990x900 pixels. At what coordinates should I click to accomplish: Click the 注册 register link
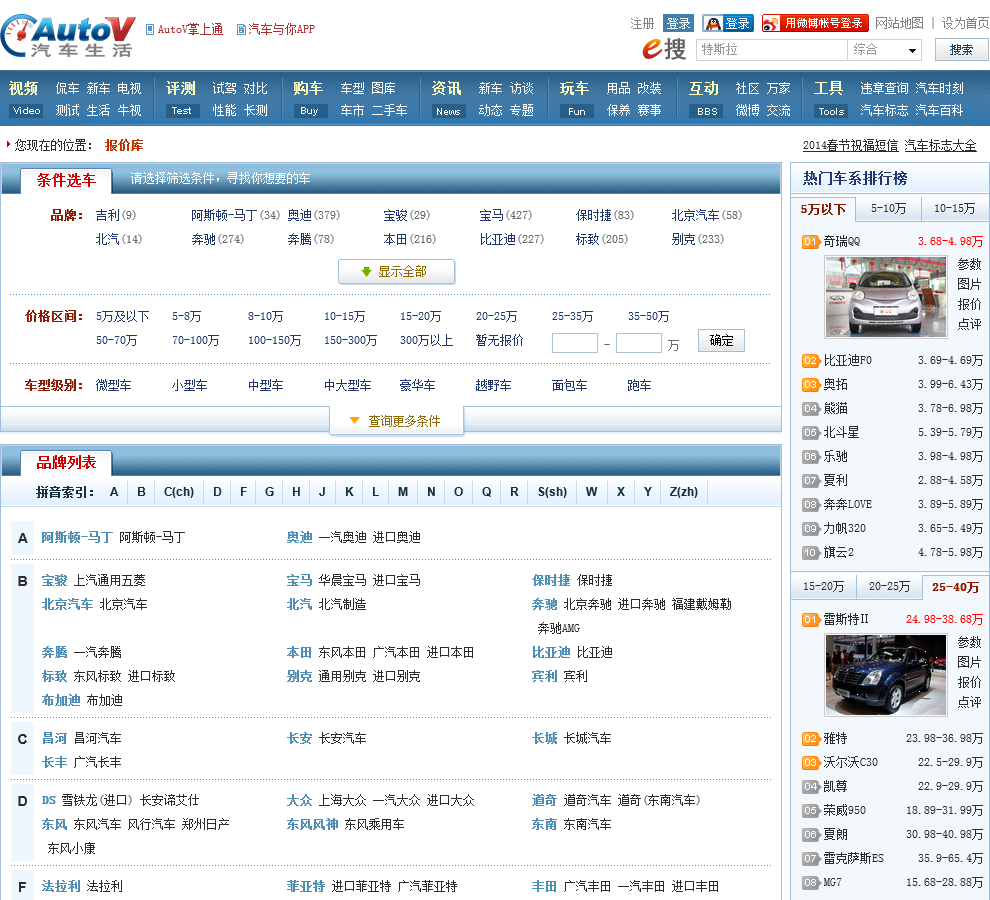[x=642, y=23]
